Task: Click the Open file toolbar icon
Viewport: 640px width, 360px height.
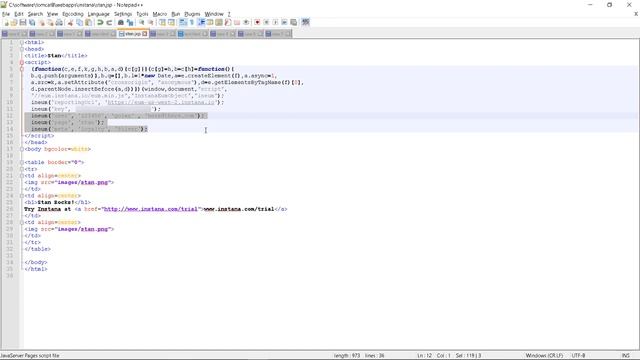Action: pyautogui.click(x=14, y=22)
